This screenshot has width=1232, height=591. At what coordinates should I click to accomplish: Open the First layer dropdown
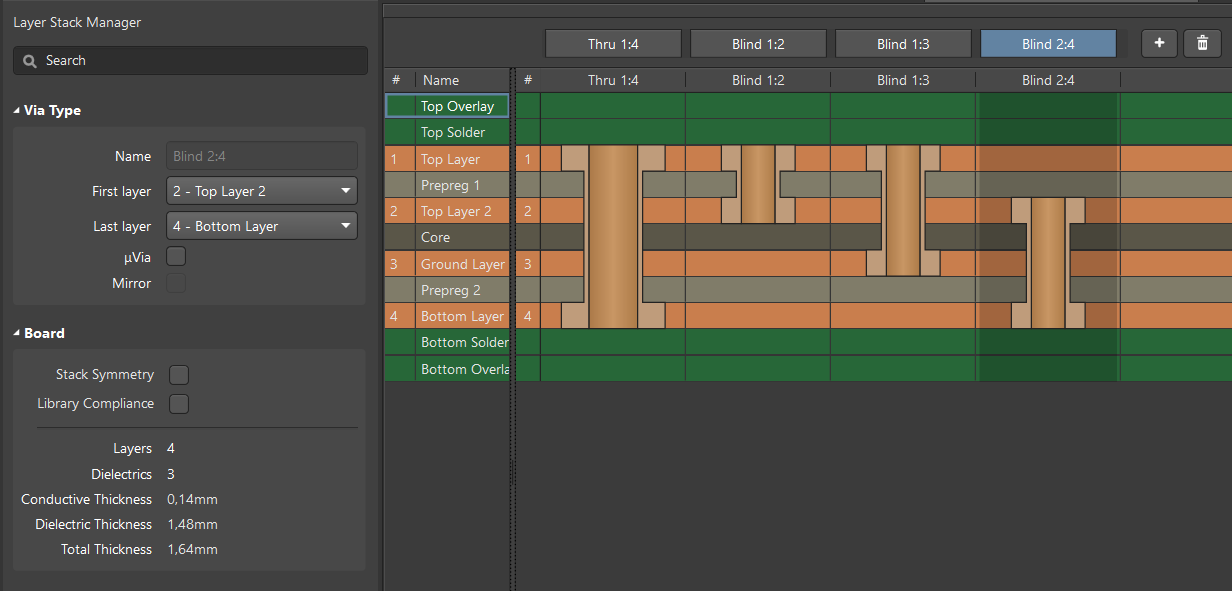click(x=262, y=191)
